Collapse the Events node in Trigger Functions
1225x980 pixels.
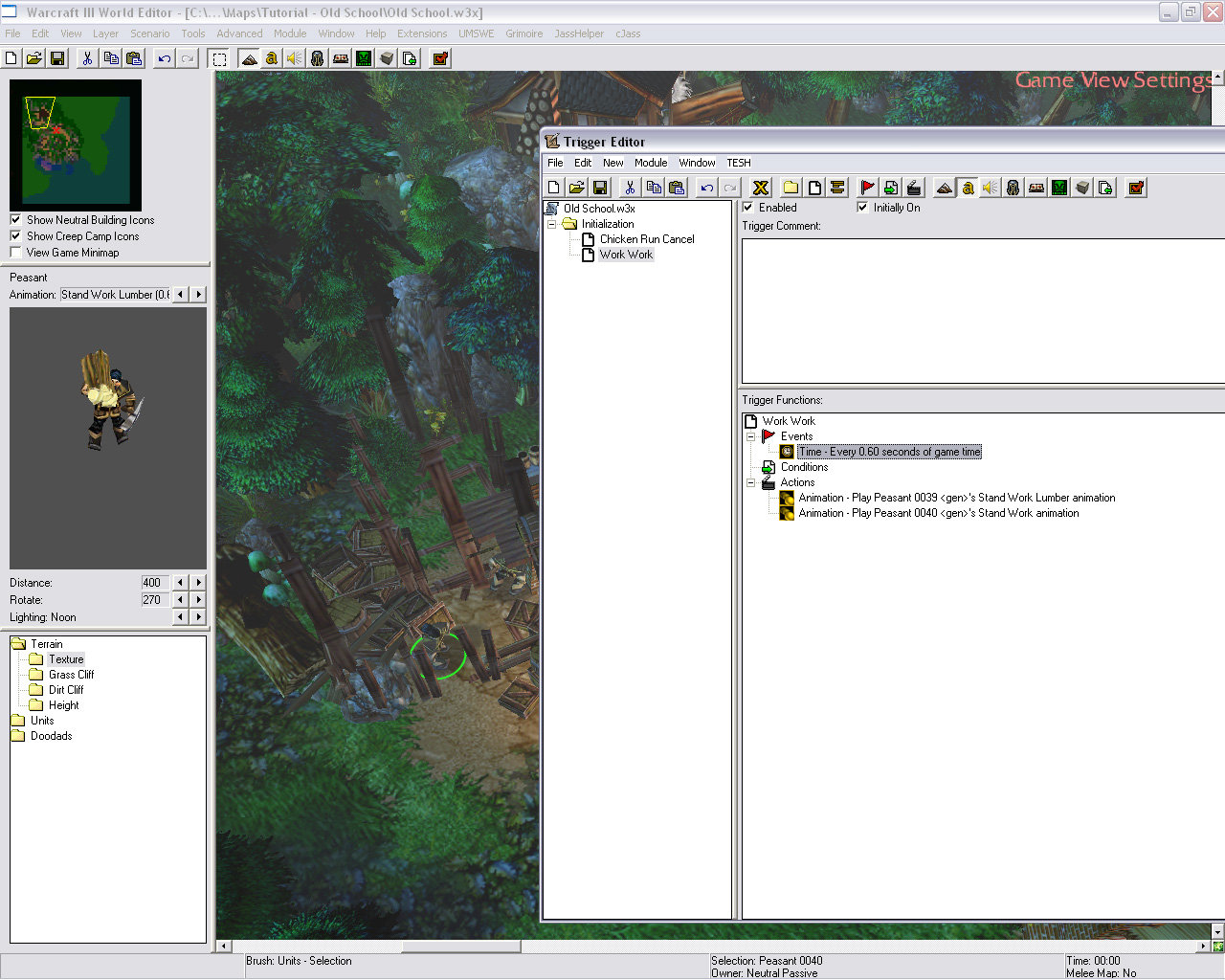click(x=751, y=436)
